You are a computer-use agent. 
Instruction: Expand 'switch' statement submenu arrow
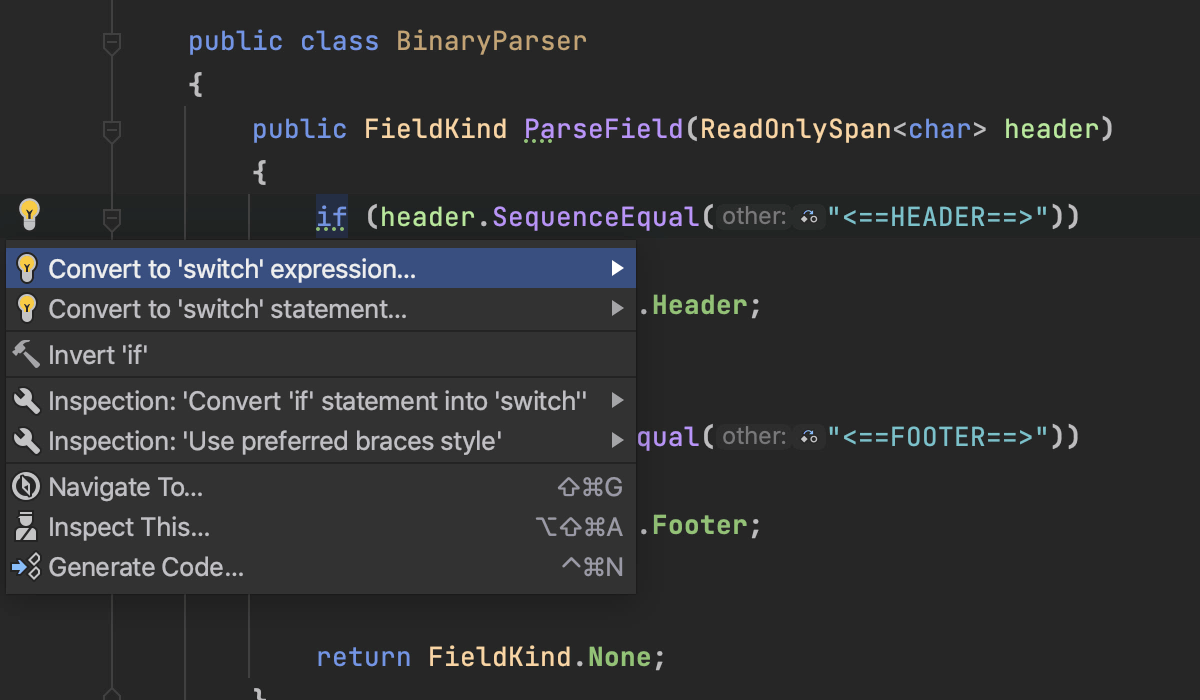(x=617, y=309)
